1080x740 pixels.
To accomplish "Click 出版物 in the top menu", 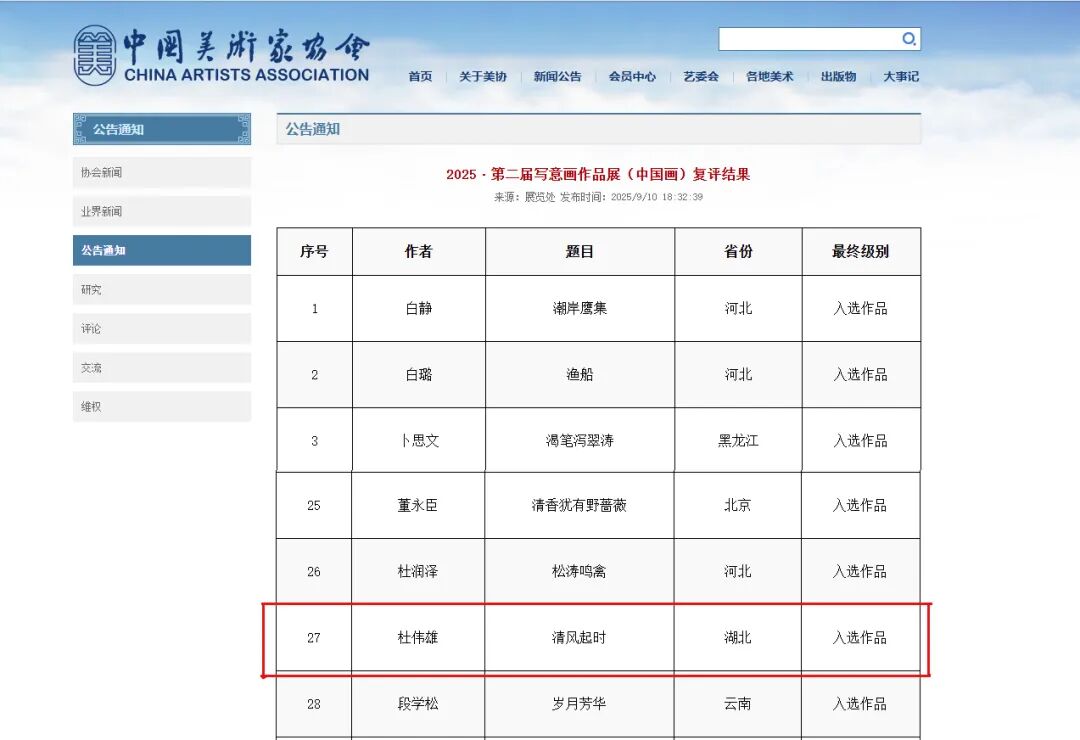I will point(838,77).
